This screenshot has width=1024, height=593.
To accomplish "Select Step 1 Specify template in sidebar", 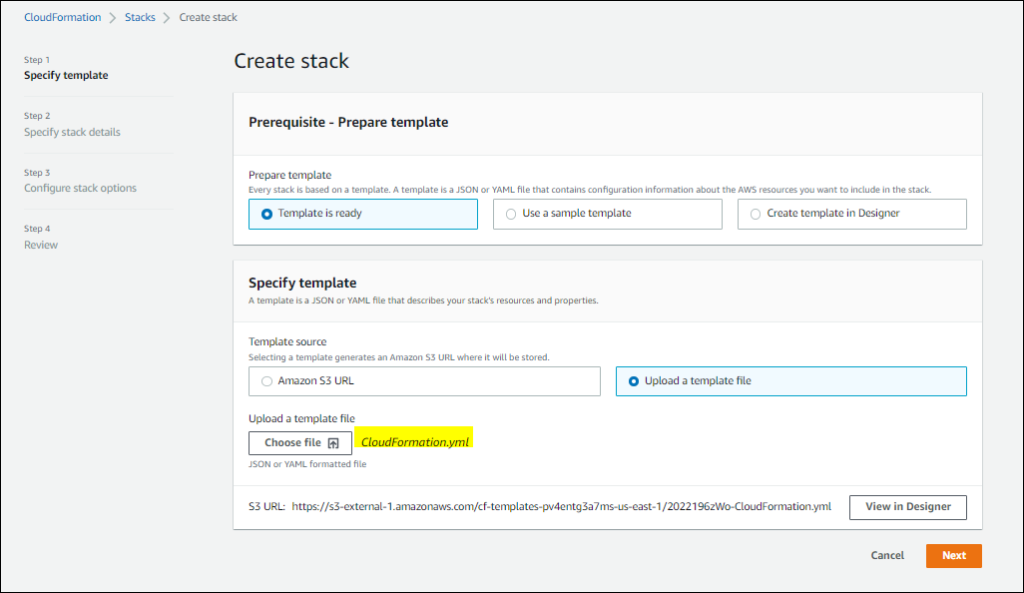I will pos(66,75).
